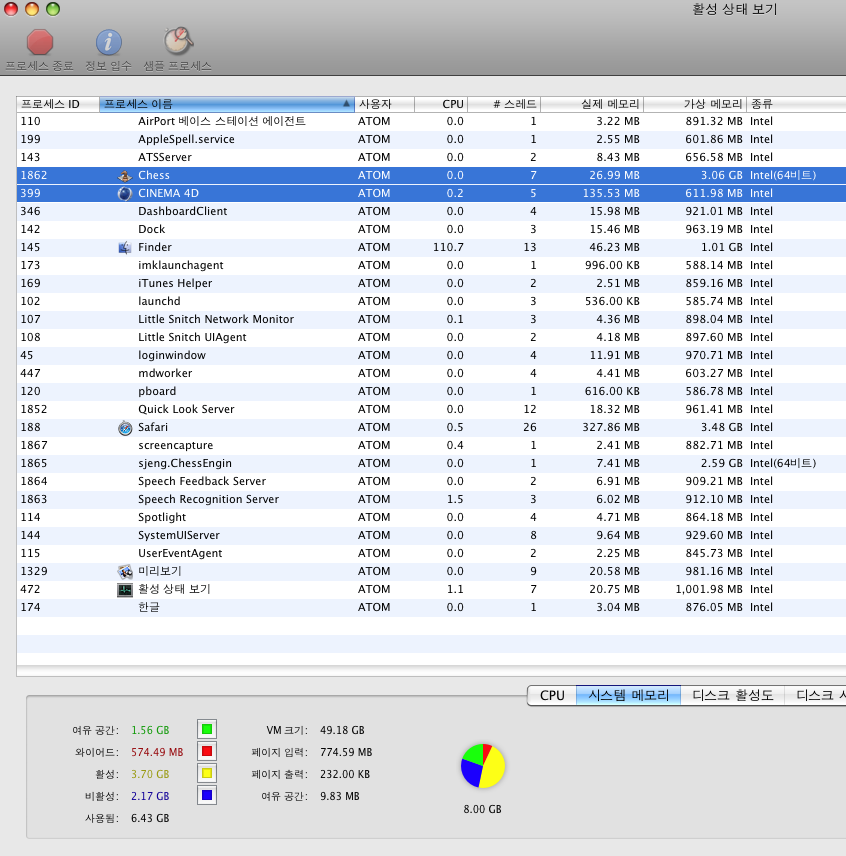Sort by 종류 column header
The height and width of the screenshot is (856, 846).
[796, 104]
